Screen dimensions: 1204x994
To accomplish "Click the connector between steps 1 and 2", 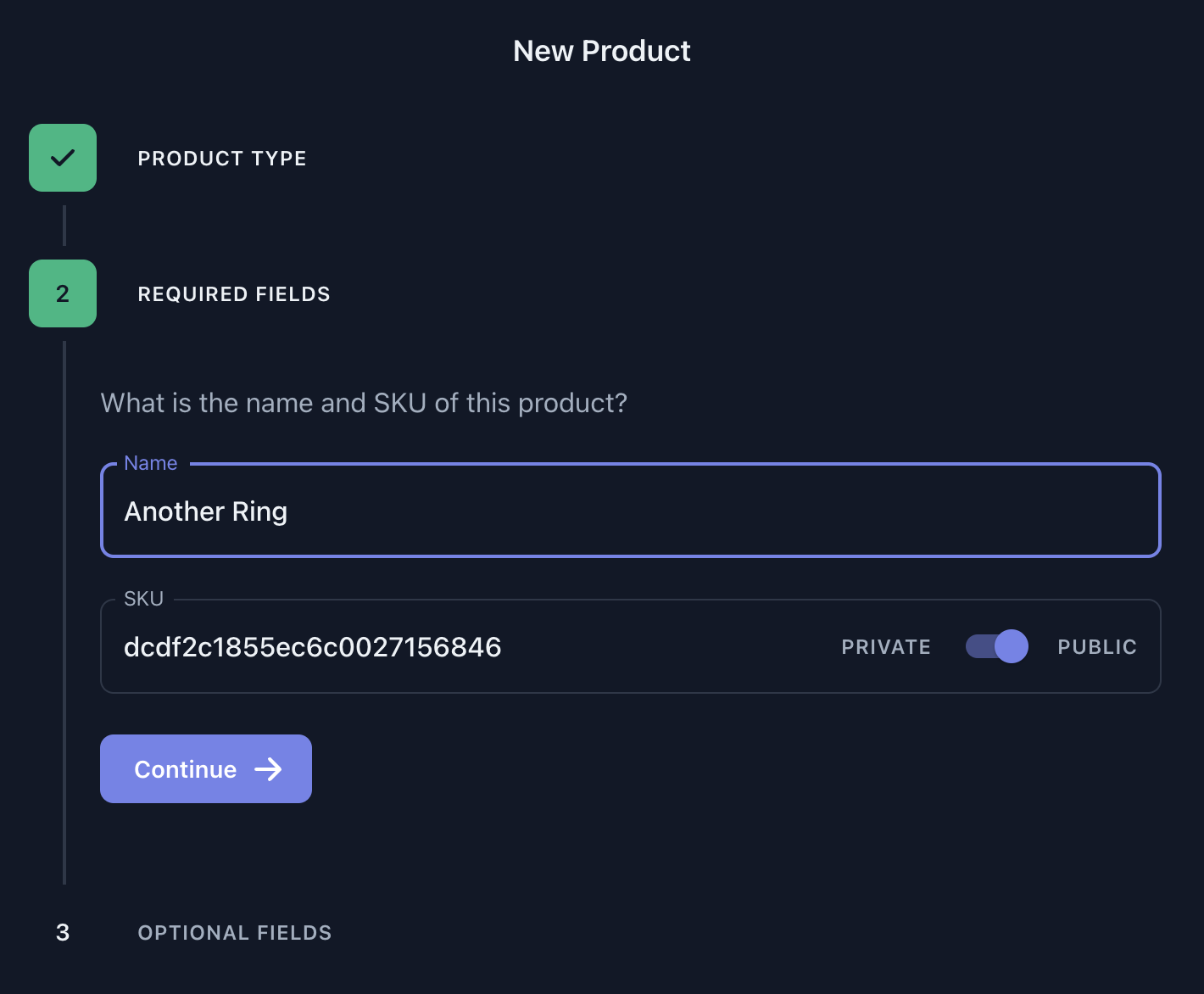I will (x=64, y=226).
